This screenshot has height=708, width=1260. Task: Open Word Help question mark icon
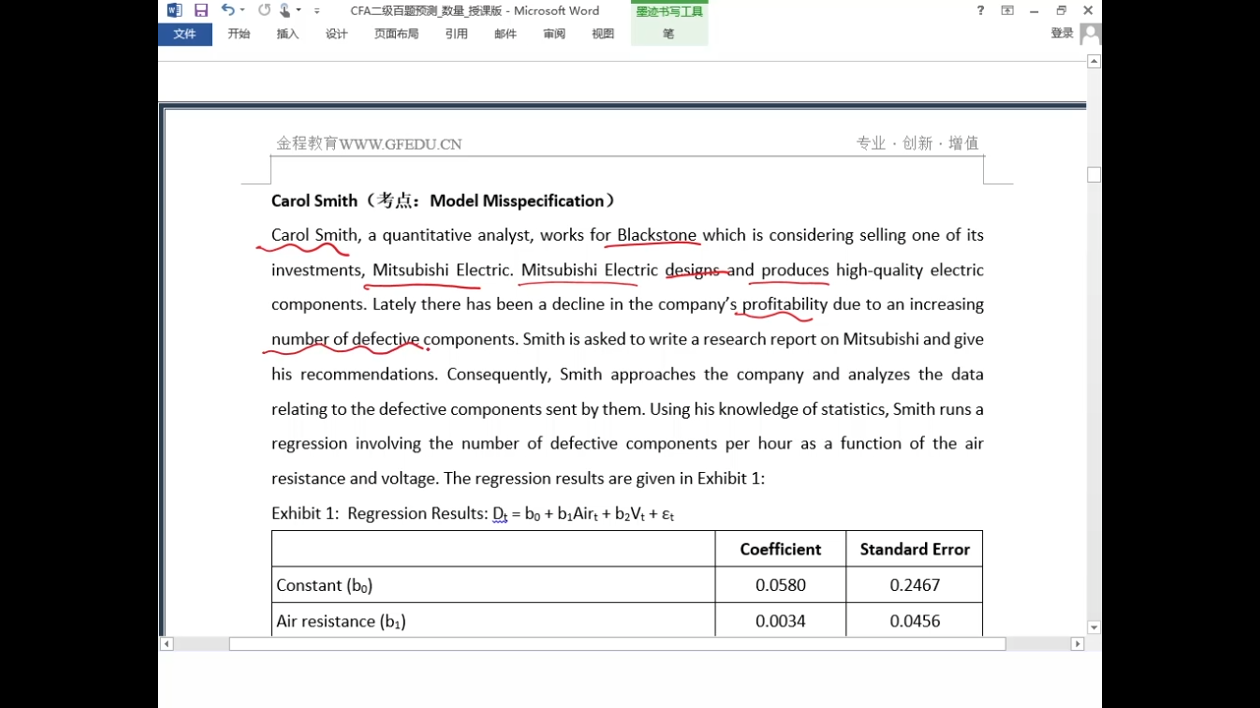(x=980, y=11)
